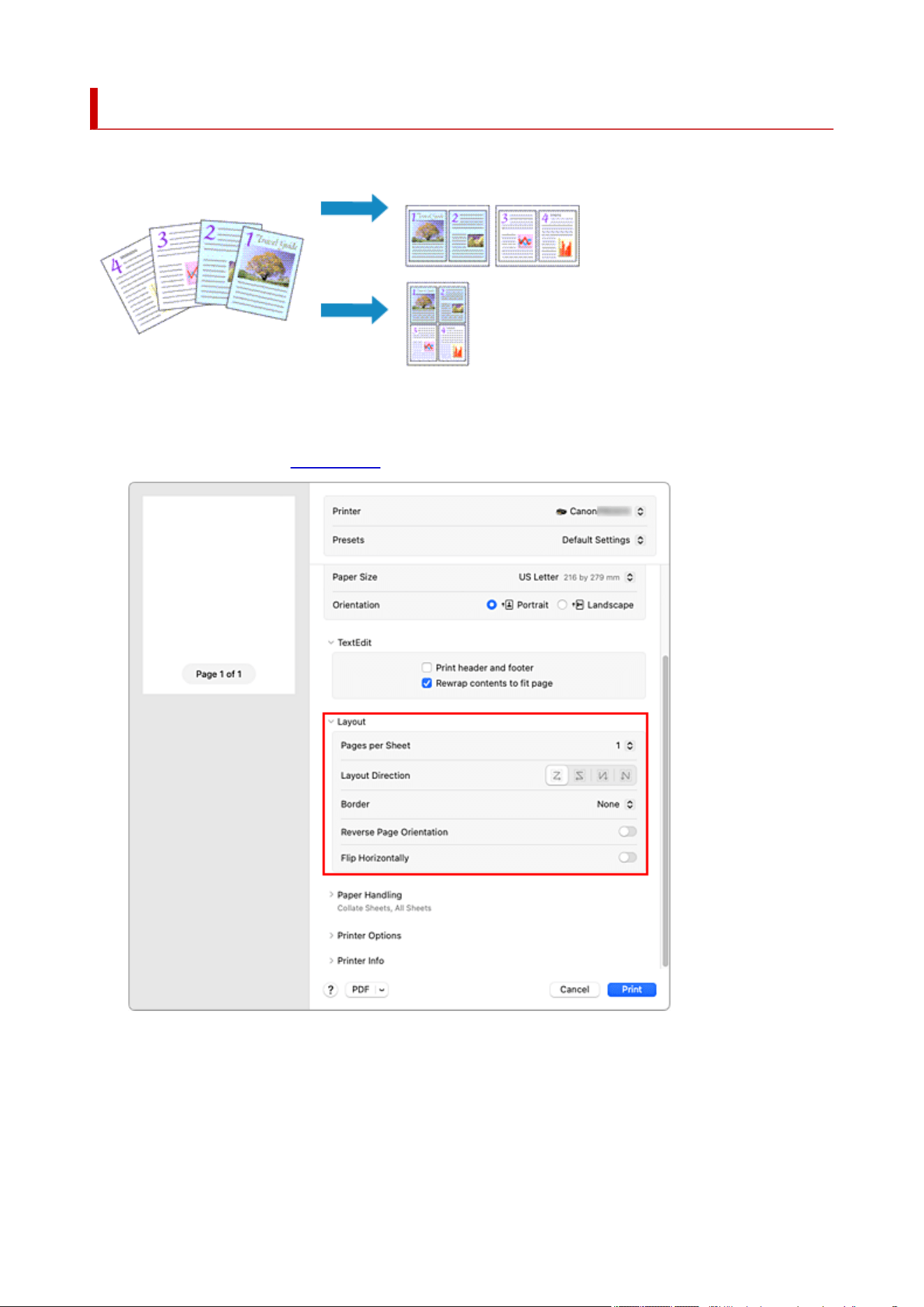
Task: Click the page preview thumbnail
Action: coord(218,594)
